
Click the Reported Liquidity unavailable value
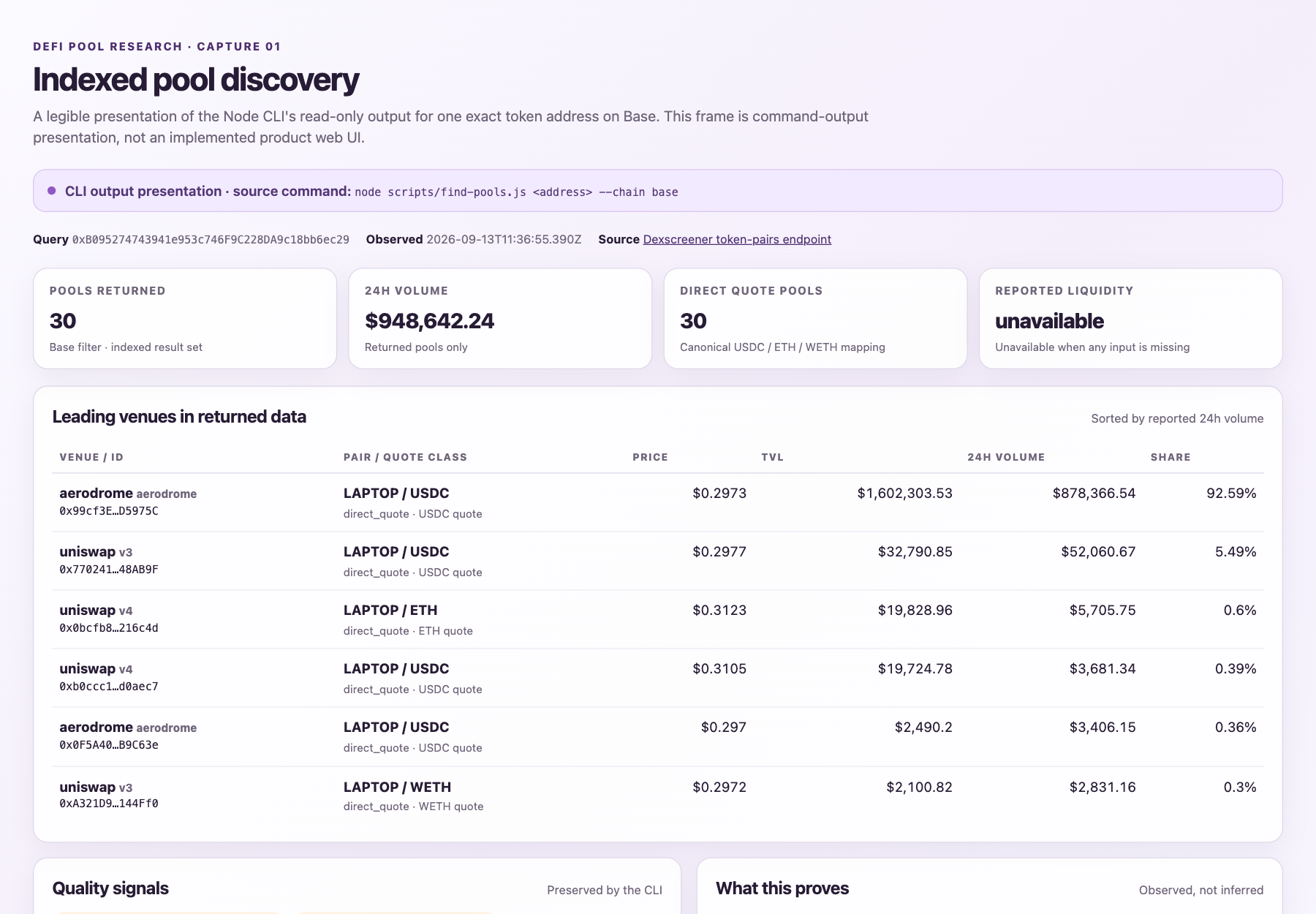(1049, 320)
